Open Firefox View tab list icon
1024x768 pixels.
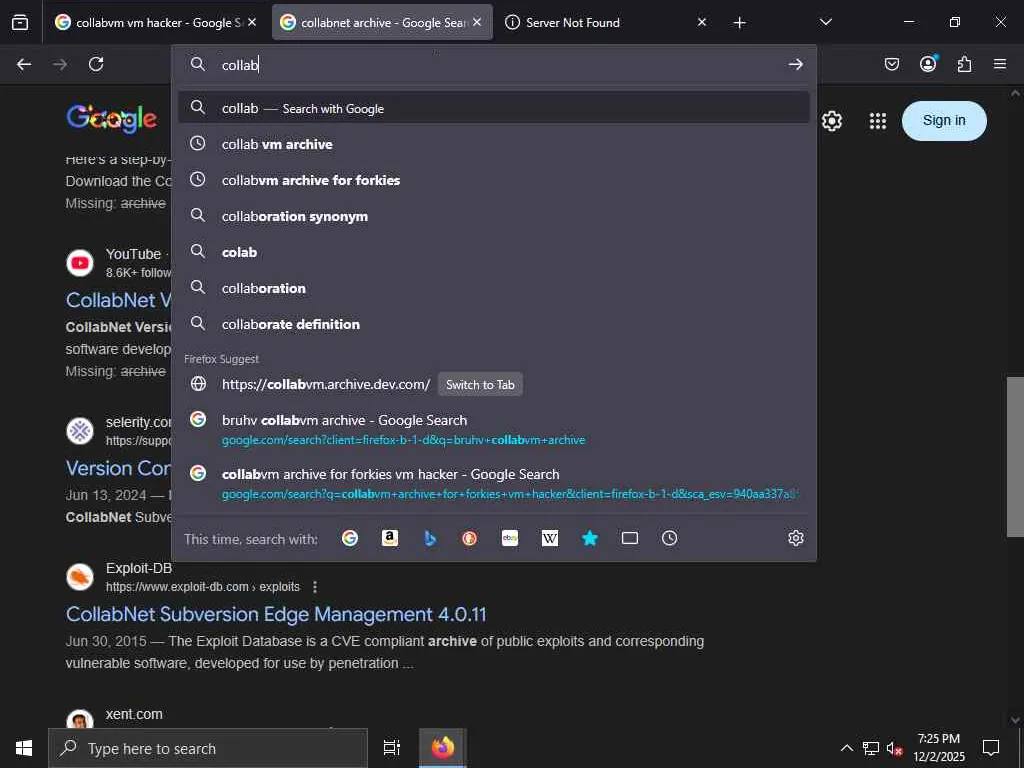pos(20,23)
